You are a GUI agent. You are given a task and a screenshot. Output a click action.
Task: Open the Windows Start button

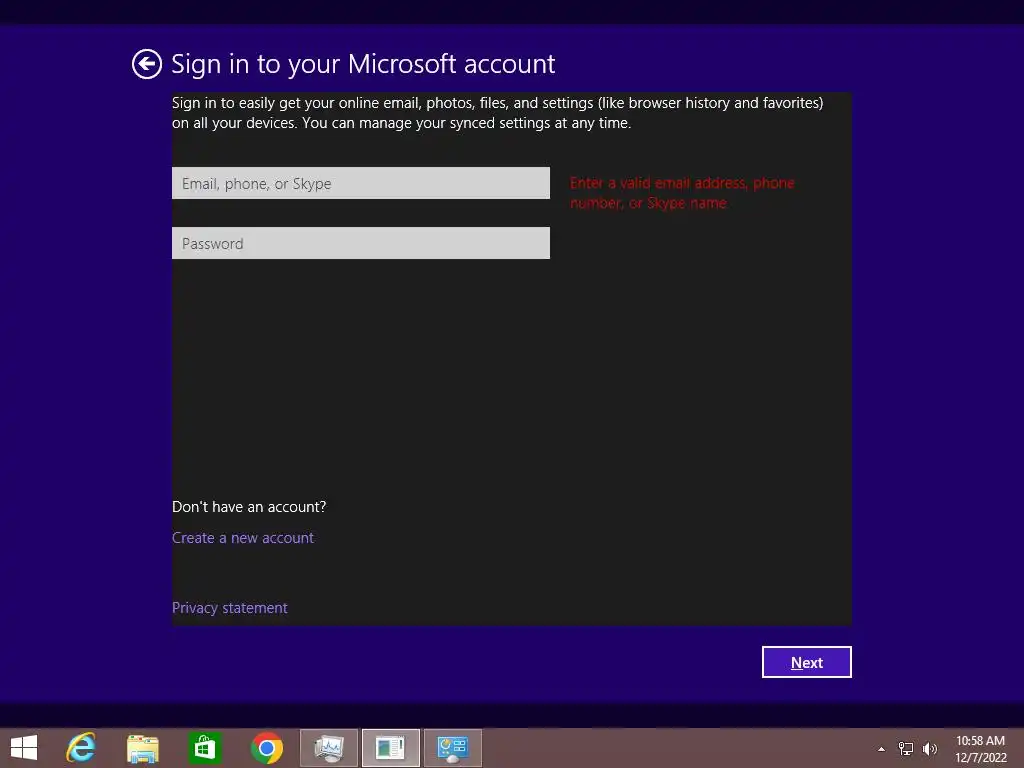pyautogui.click(x=24, y=748)
